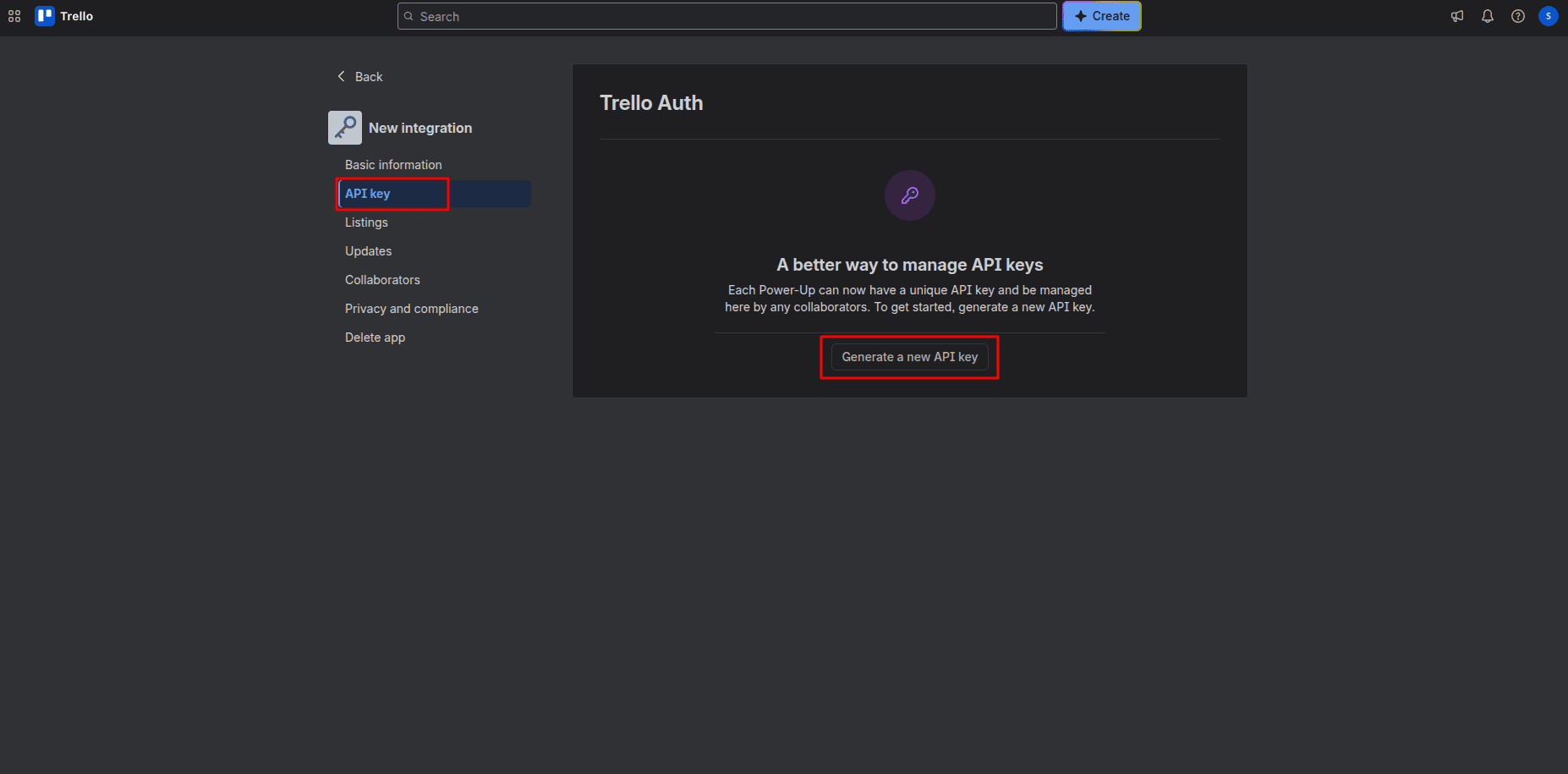Generate a new API key

click(910, 357)
